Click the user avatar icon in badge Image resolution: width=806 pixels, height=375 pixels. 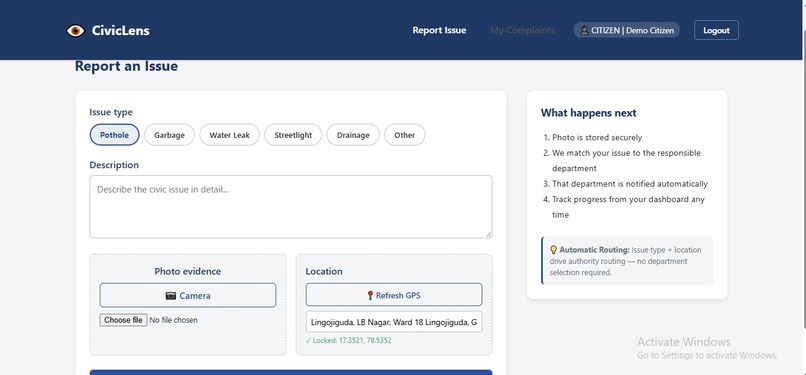pyautogui.click(x=584, y=30)
